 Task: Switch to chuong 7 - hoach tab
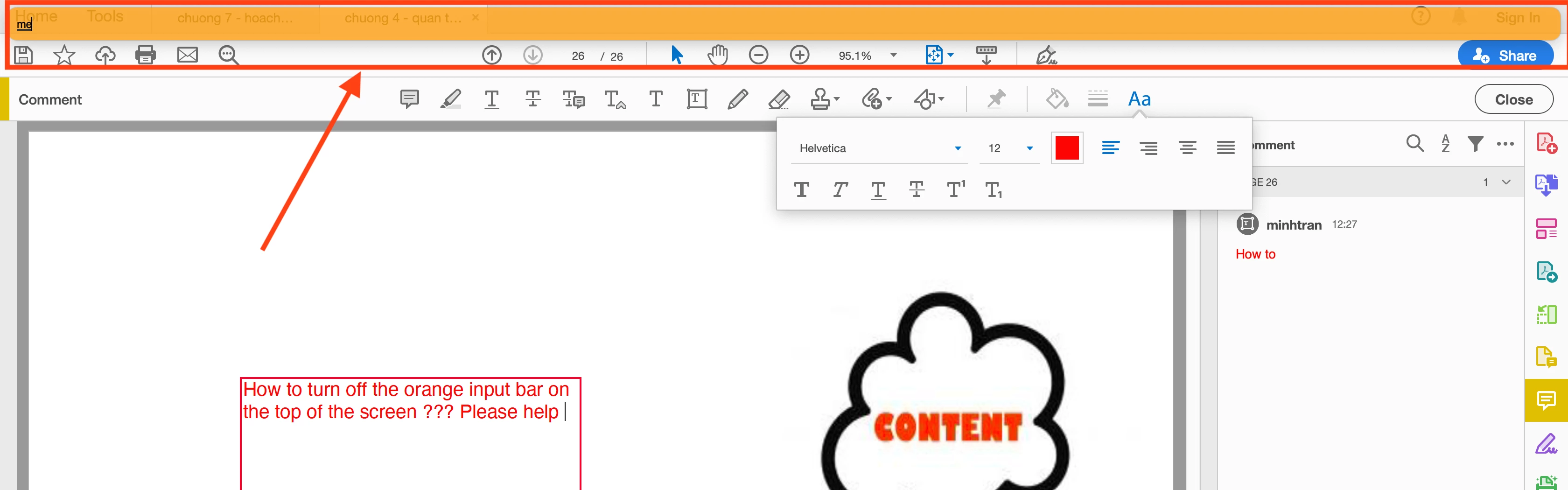235,18
